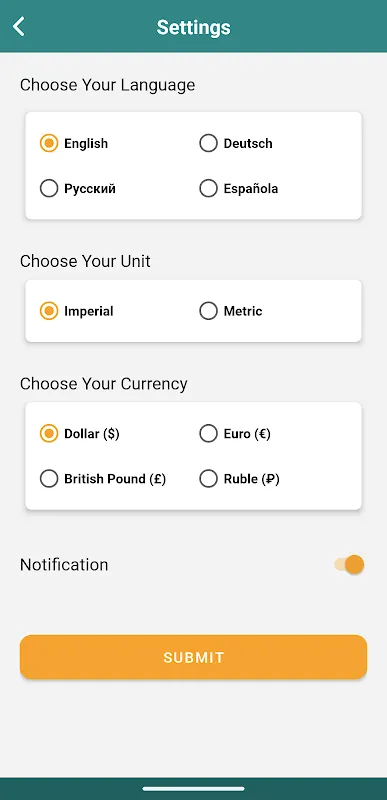The height and width of the screenshot is (800, 387).
Task: Select Euro (€) currency
Action: tap(208, 434)
